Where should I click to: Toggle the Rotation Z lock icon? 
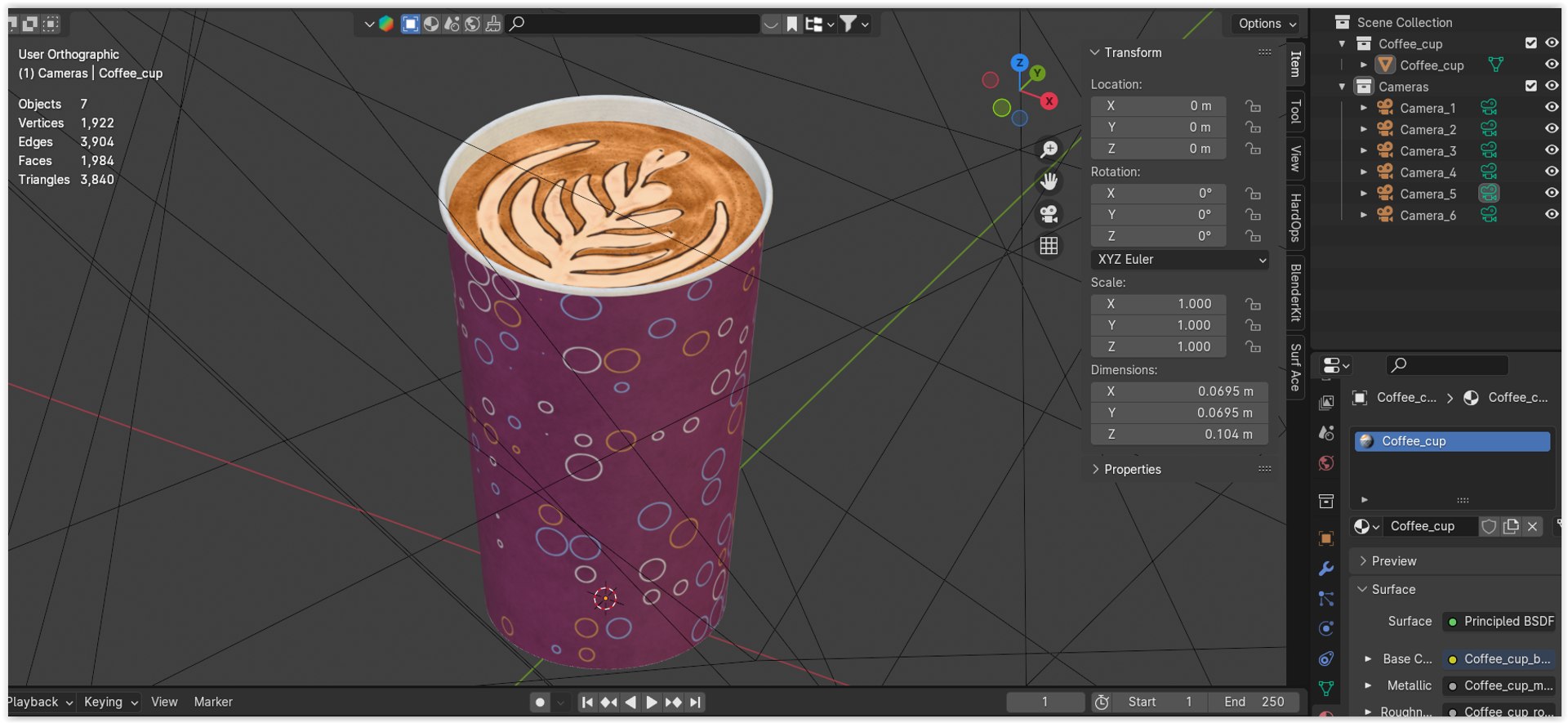[1253, 236]
